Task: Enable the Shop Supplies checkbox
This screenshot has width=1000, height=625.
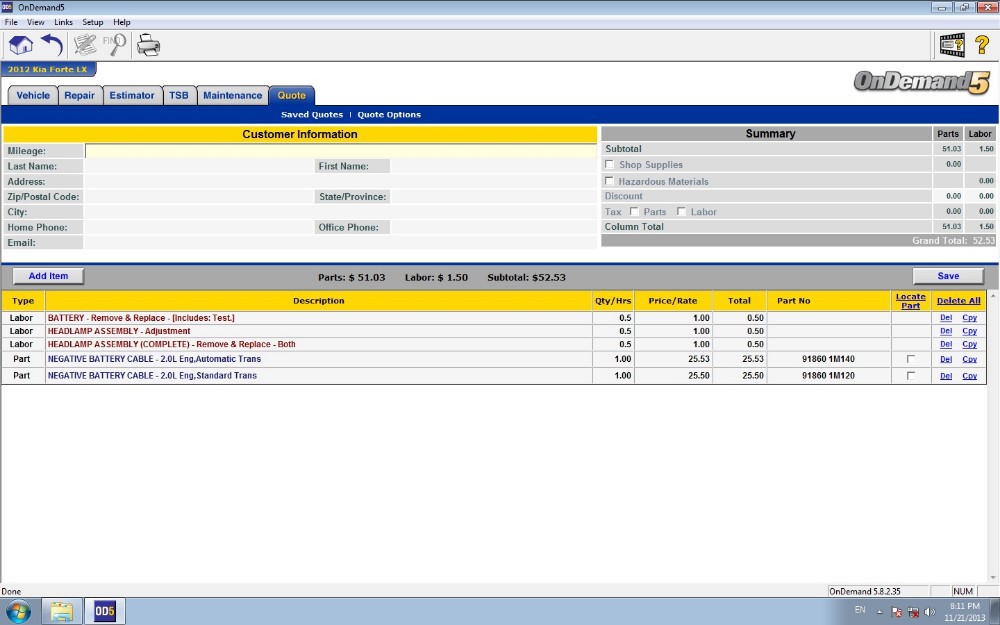Action: pos(610,165)
